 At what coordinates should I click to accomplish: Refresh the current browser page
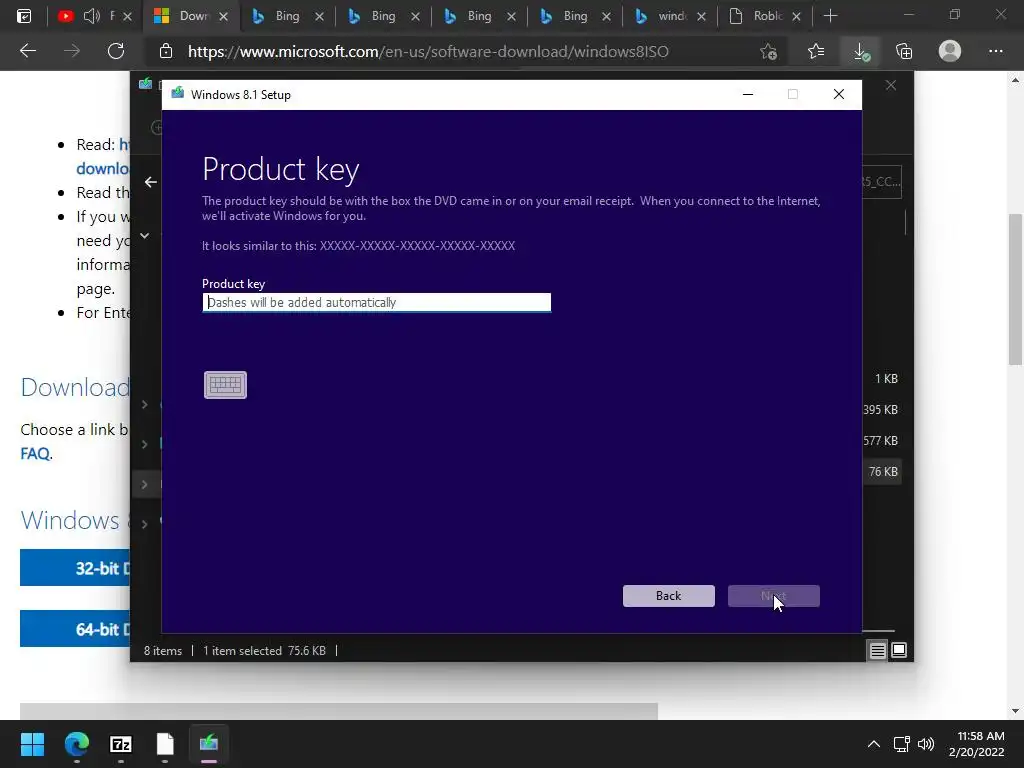(116, 51)
